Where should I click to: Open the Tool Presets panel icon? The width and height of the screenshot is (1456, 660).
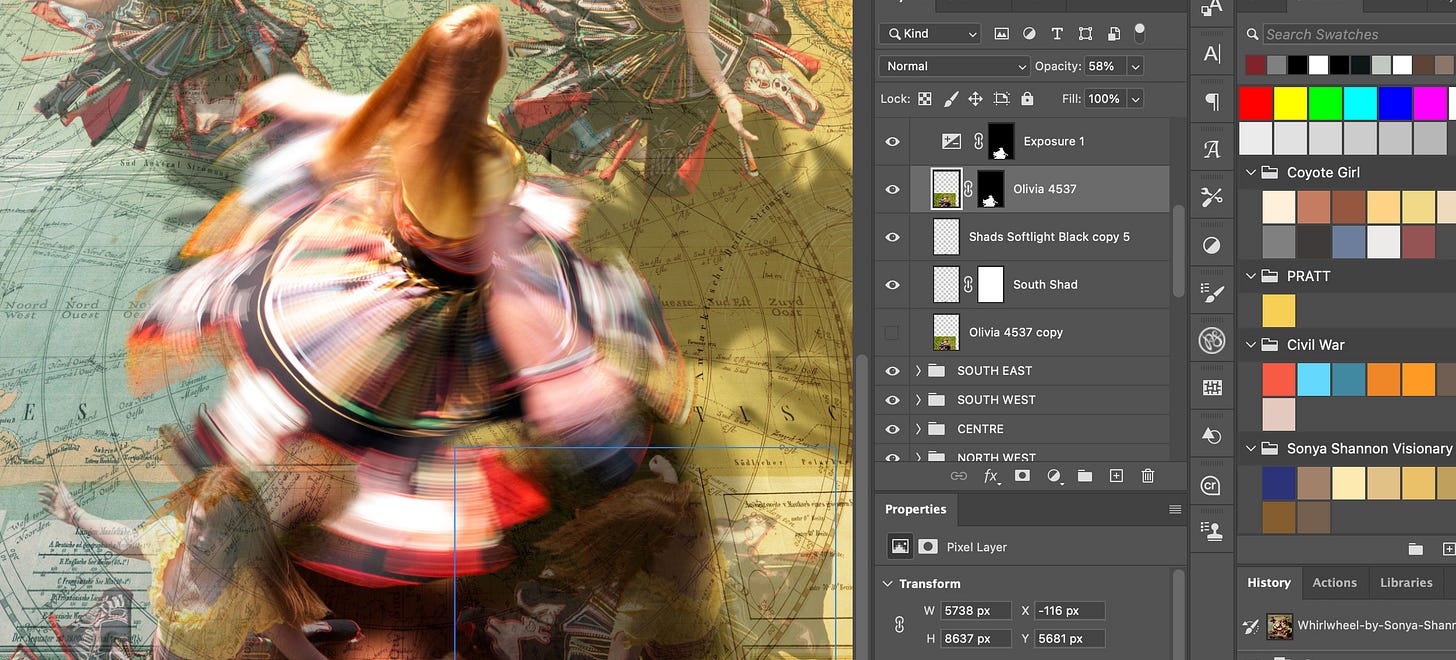1212,197
